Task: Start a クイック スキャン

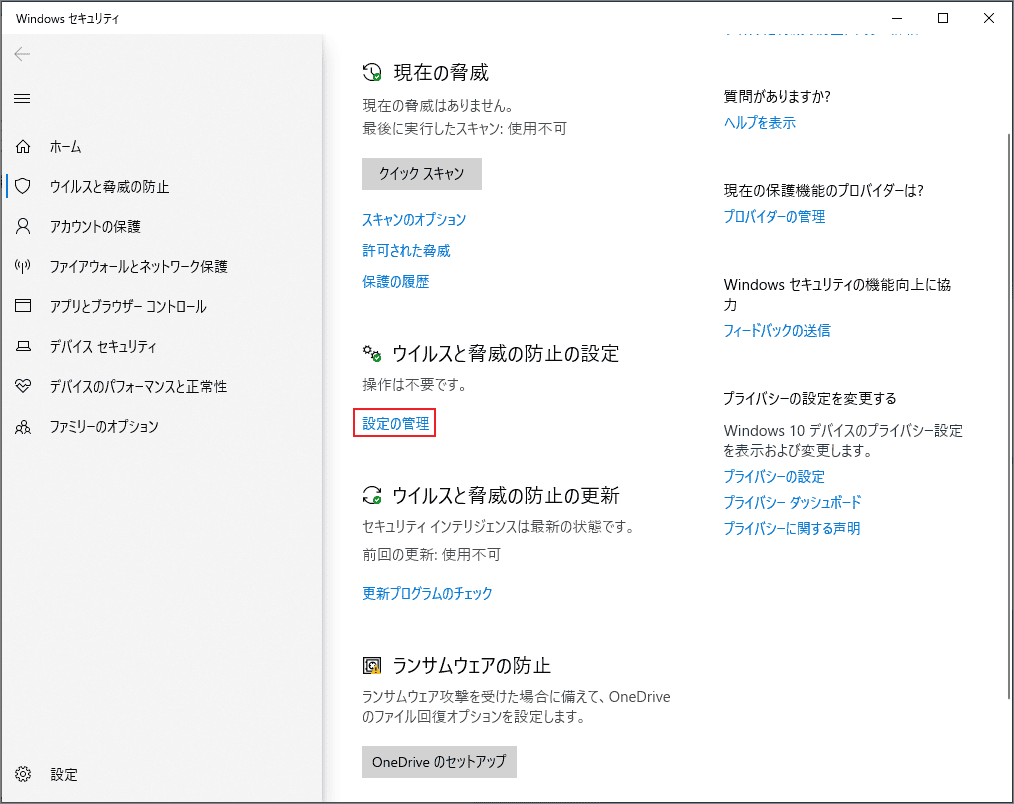Action: coord(422,174)
